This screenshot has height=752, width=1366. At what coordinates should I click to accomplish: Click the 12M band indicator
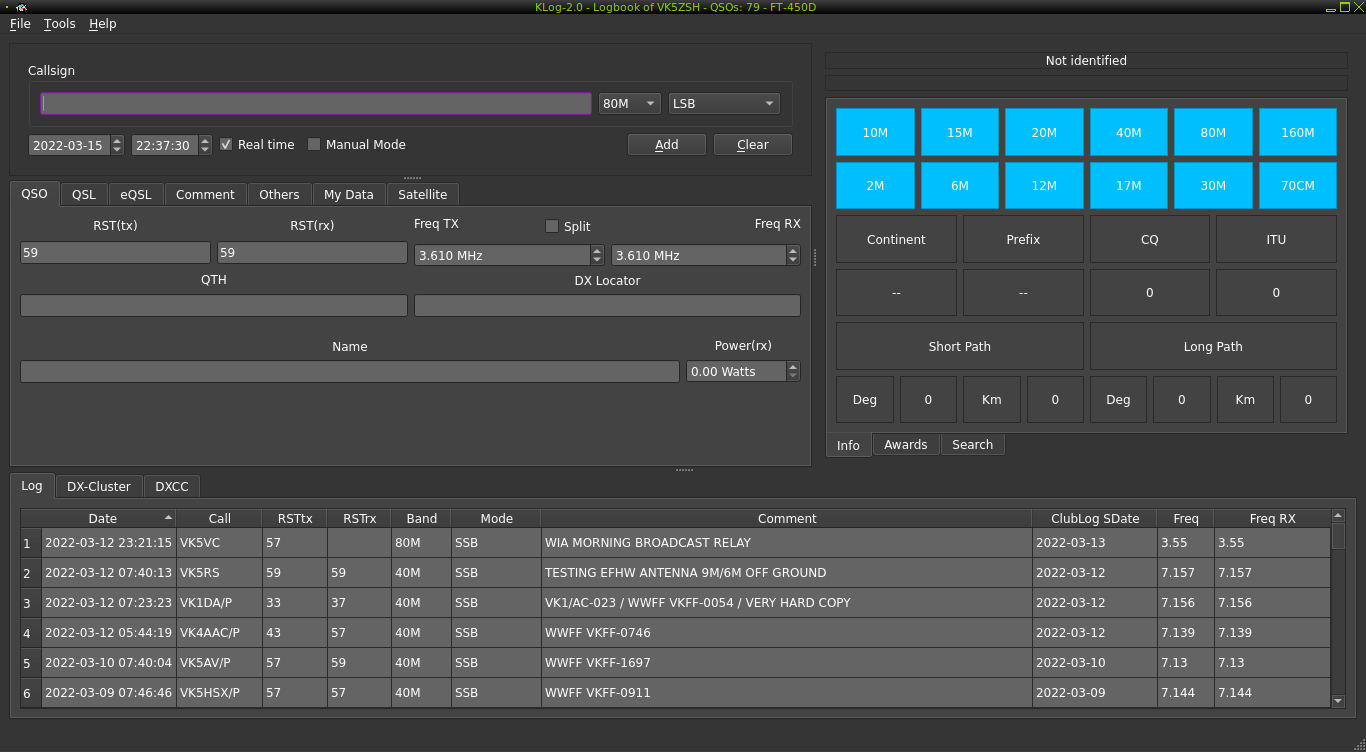tap(1044, 186)
